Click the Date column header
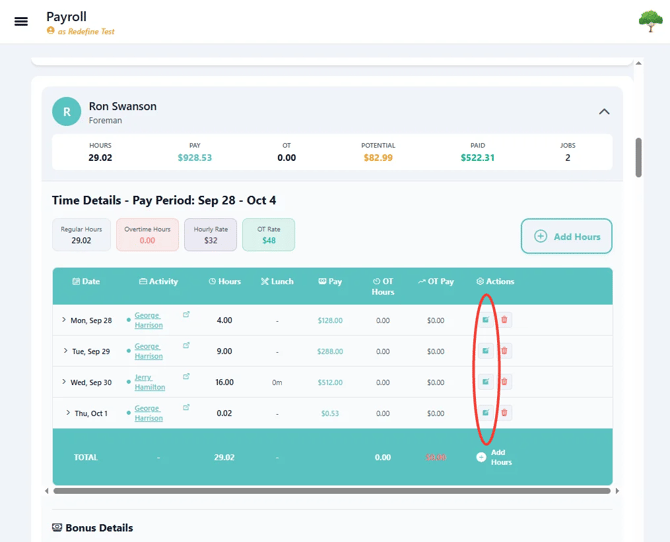The width and height of the screenshot is (670, 542). 86,281
